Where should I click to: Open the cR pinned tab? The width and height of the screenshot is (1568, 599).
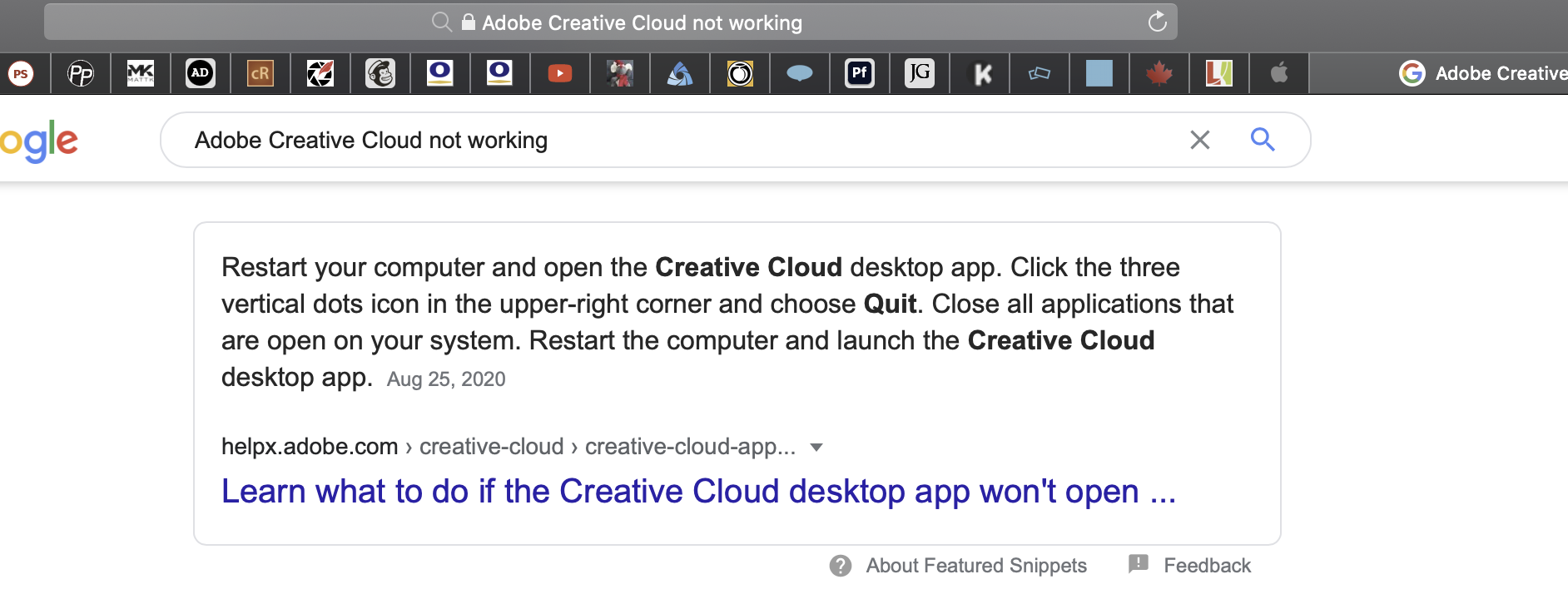click(261, 74)
